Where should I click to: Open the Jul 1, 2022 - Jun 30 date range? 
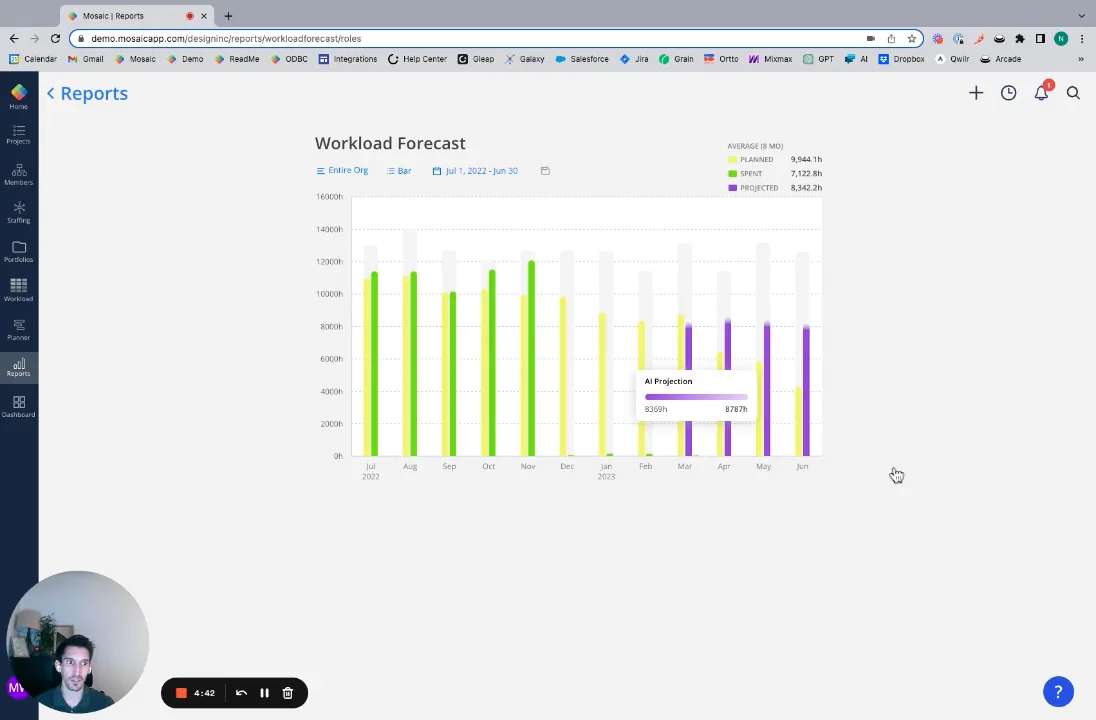click(x=475, y=171)
